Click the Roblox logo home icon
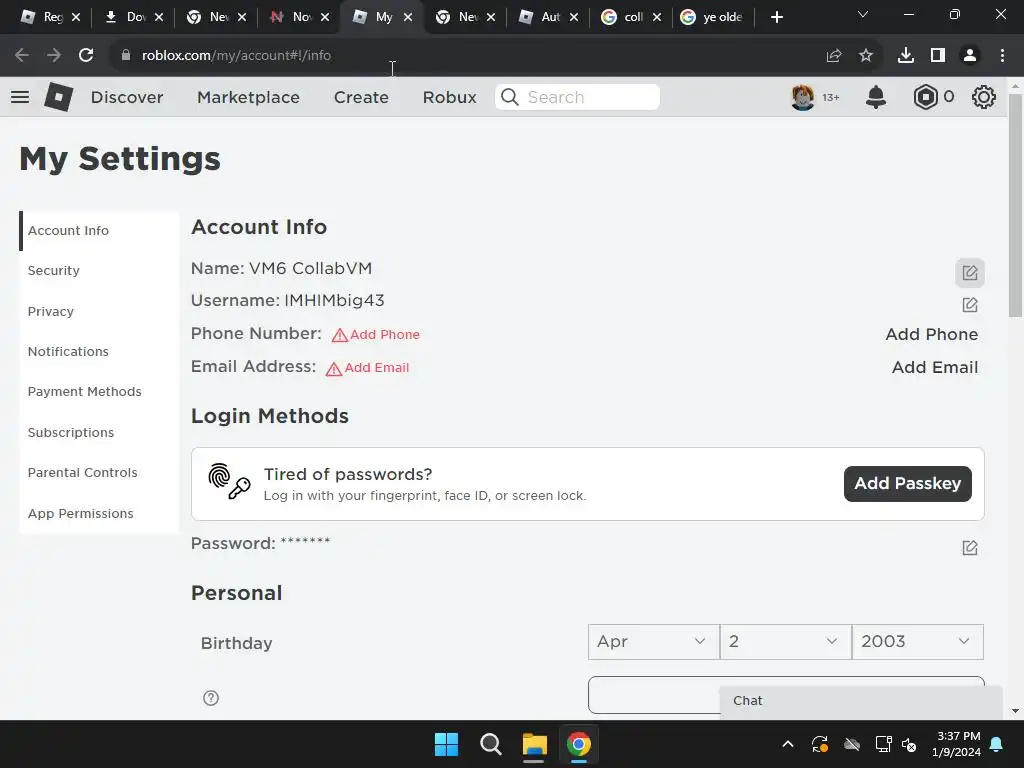This screenshot has width=1024, height=768. click(58, 97)
